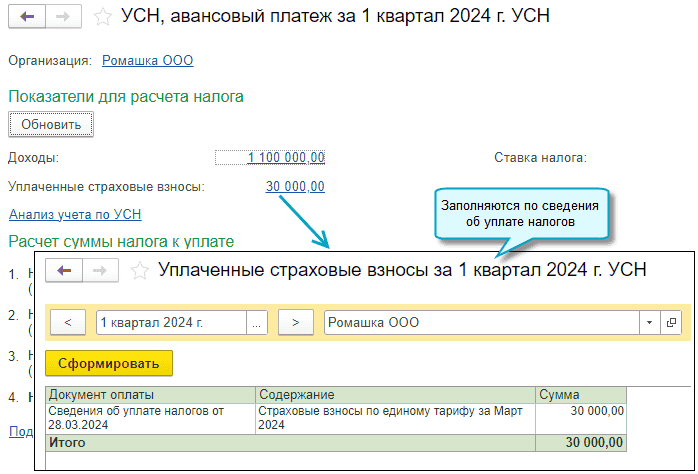Screen dimensions: 698x474
Task: Open organization card with the open icon
Action: coord(671,322)
